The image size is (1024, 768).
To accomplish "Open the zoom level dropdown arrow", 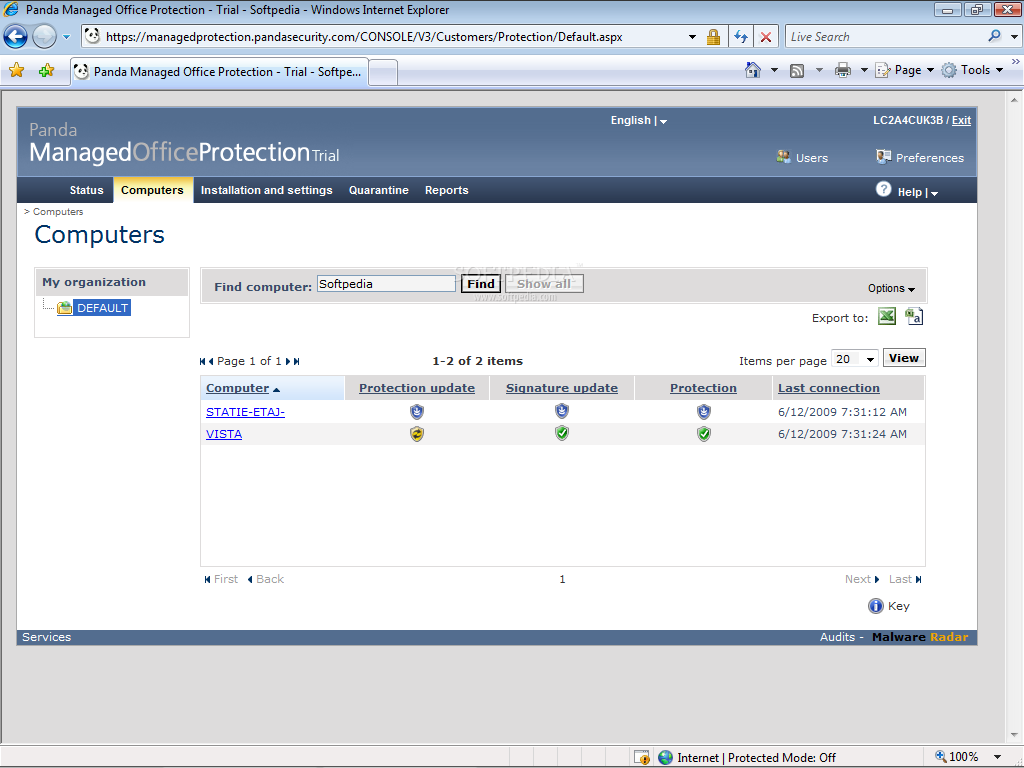I will [x=998, y=757].
